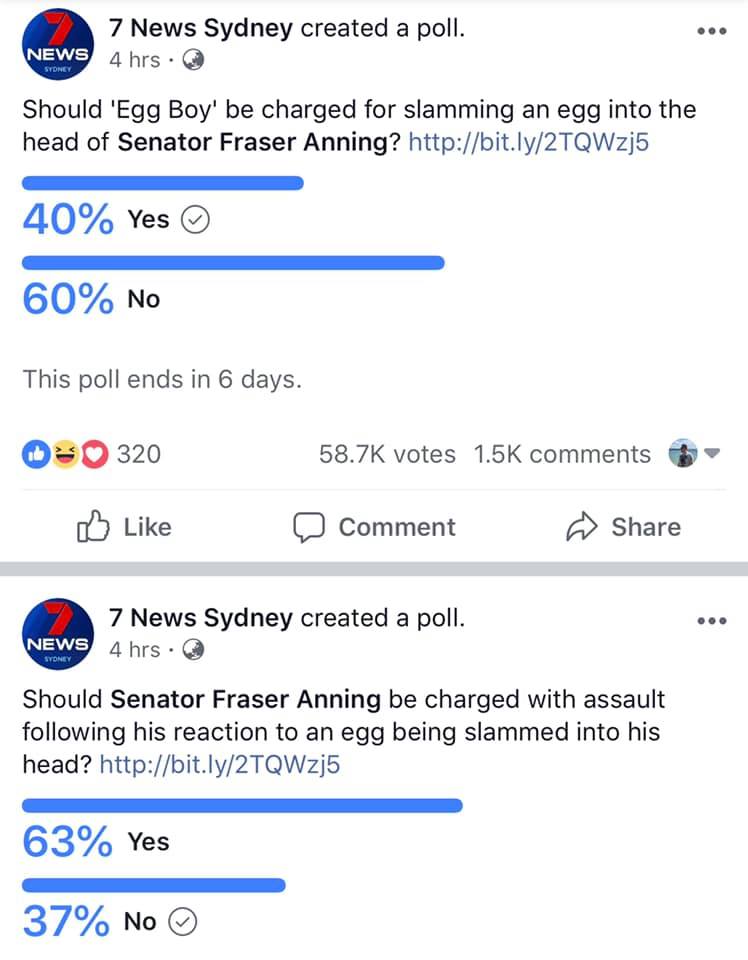Click the Like thumbs-up button
The width and height of the screenshot is (748, 960).
coord(124,527)
